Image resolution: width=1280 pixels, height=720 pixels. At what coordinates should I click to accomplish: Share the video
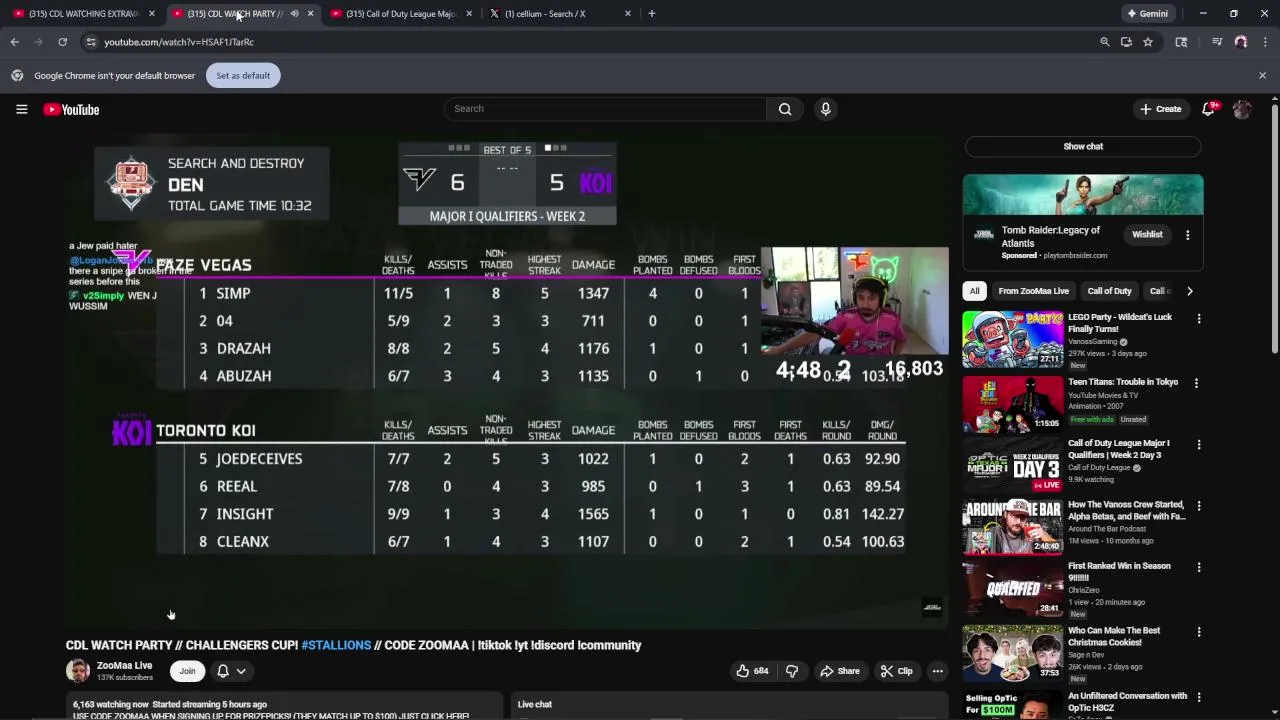pyautogui.click(x=838, y=671)
